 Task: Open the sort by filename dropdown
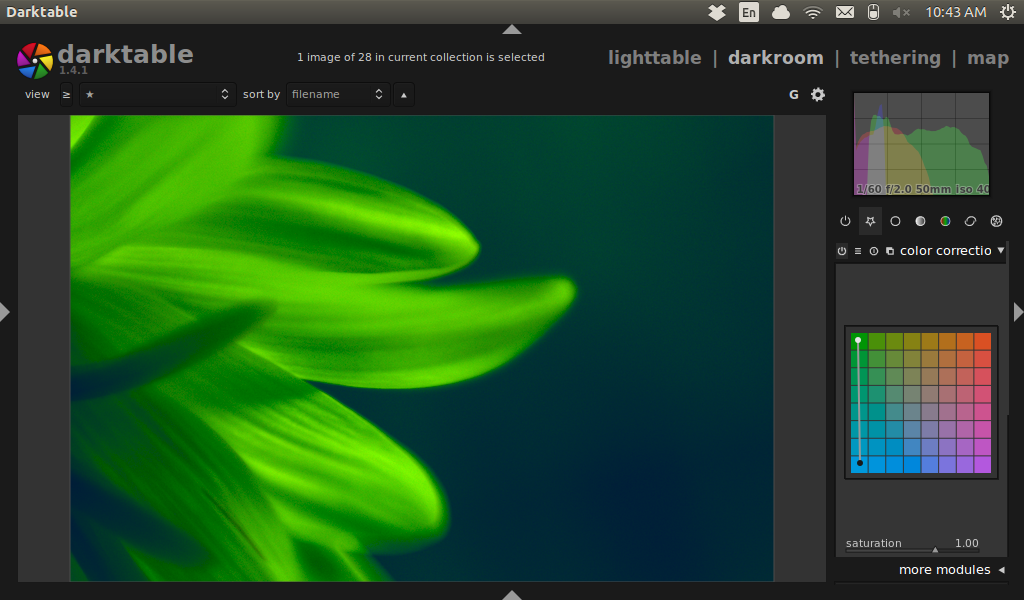(x=333, y=94)
